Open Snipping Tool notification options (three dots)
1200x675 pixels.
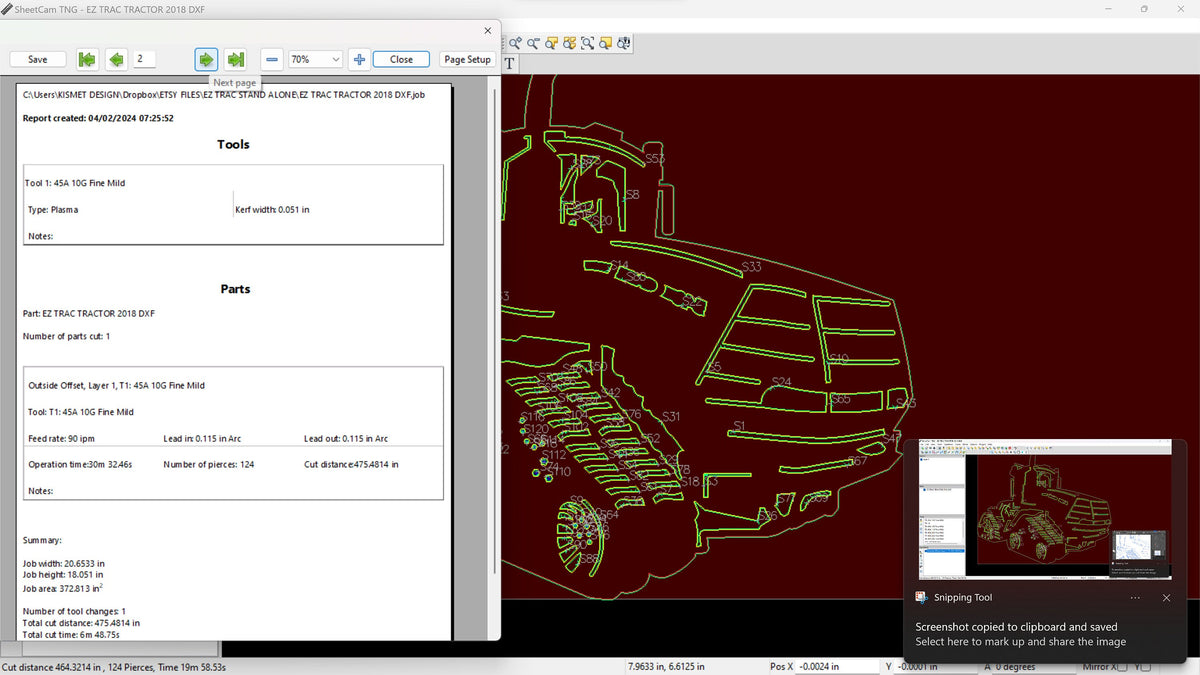(x=1135, y=597)
